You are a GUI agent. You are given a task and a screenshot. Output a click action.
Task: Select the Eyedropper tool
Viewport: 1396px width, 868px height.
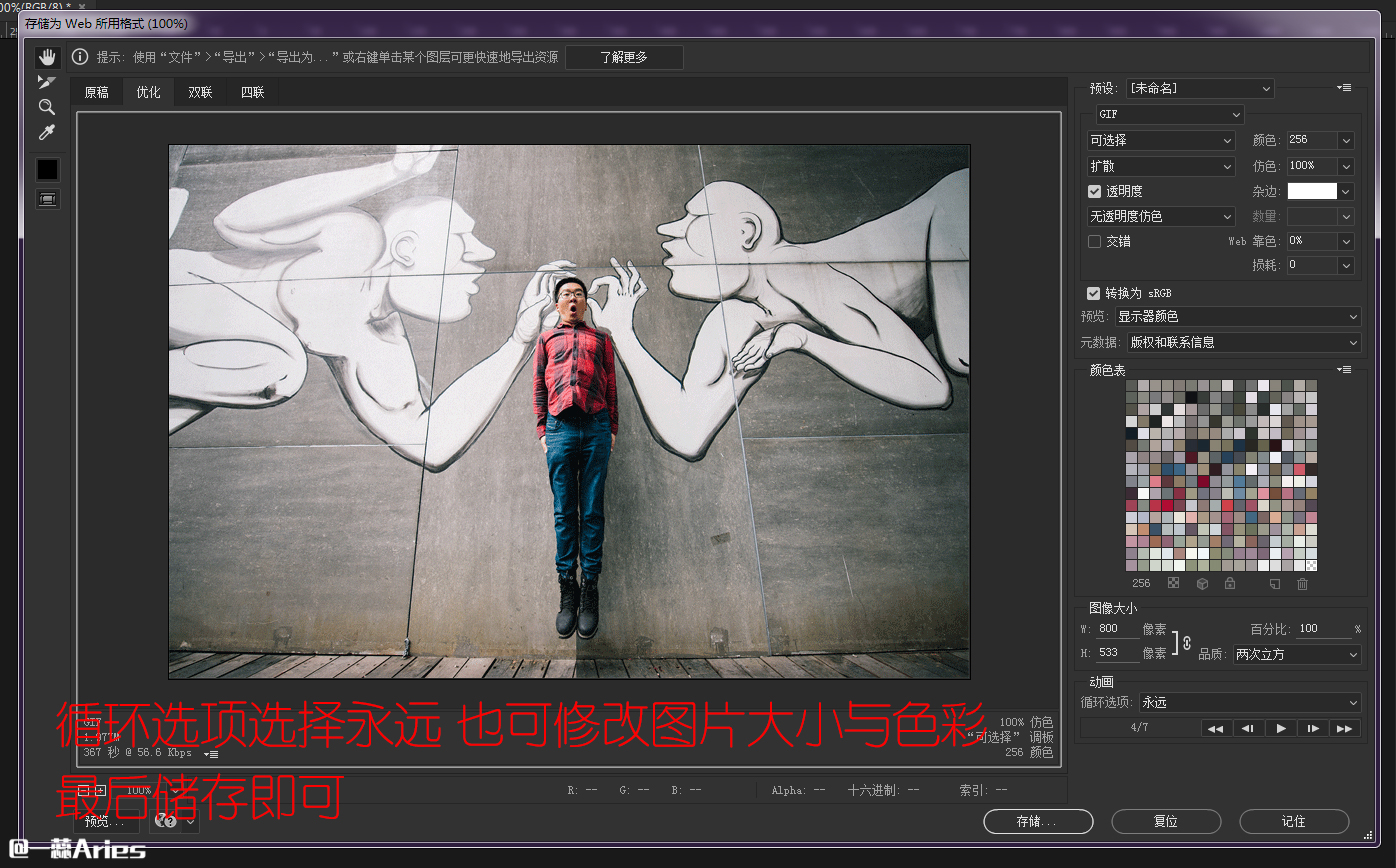[x=47, y=133]
